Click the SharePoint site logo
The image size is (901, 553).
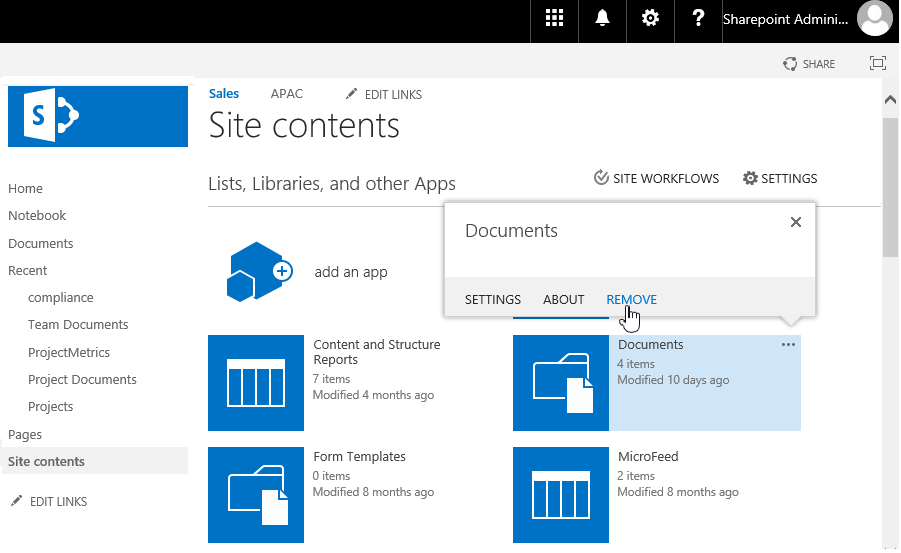pyautogui.click(x=98, y=116)
